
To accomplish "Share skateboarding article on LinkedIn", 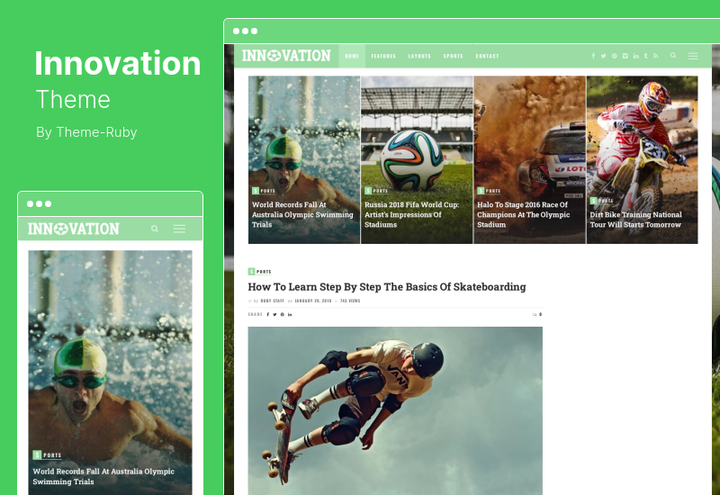I will pos(290,315).
